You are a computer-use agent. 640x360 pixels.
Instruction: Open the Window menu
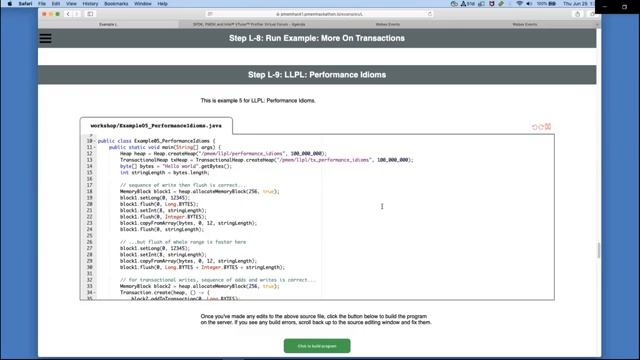pos(142,4)
